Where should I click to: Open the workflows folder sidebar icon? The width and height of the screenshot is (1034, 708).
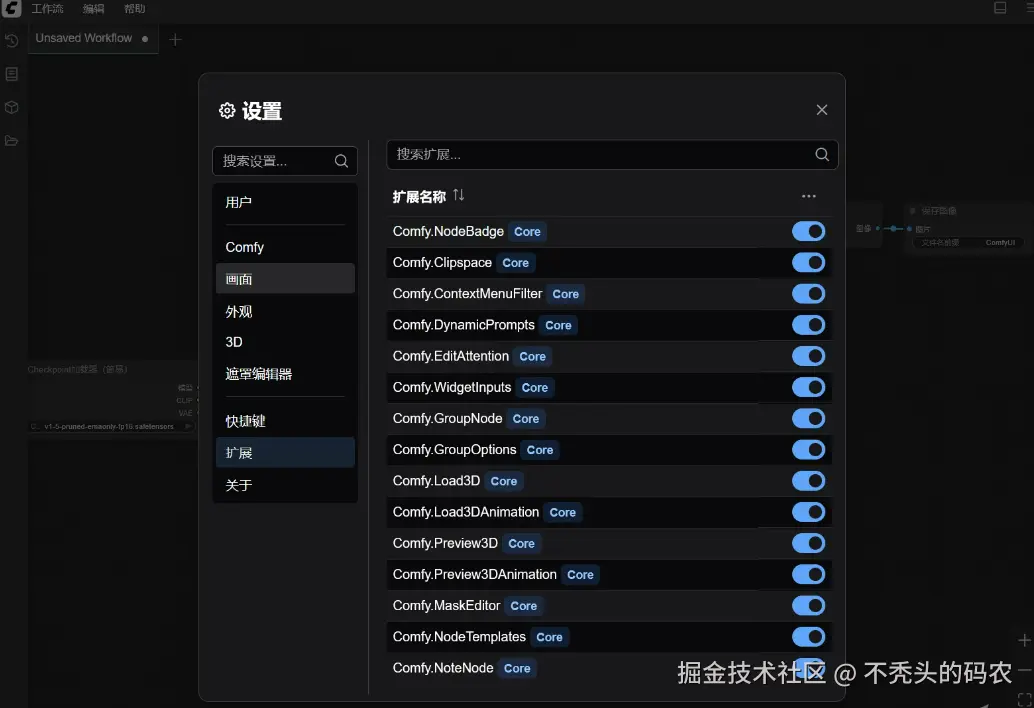click(11, 140)
